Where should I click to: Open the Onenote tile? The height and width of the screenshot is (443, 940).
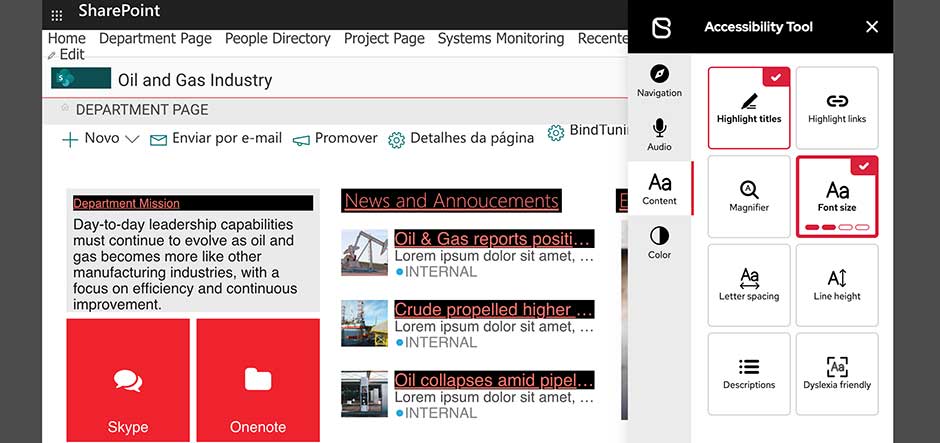pyautogui.click(x=258, y=380)
